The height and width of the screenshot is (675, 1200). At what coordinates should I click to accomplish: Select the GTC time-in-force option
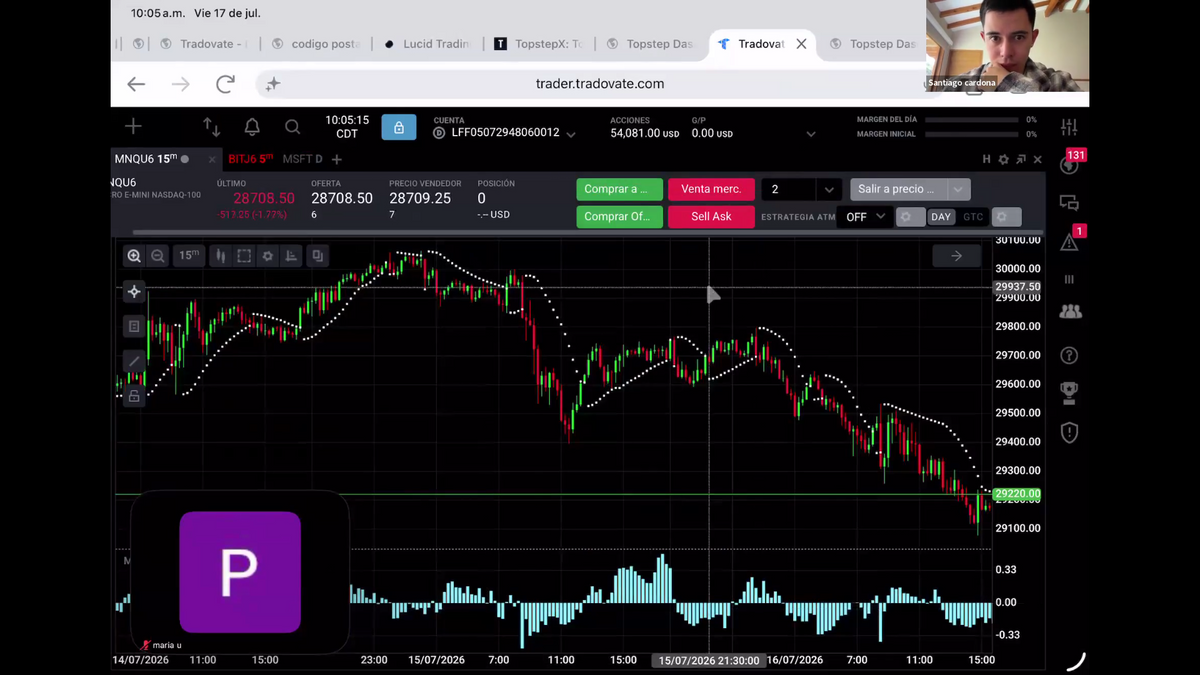pos(973,217)
